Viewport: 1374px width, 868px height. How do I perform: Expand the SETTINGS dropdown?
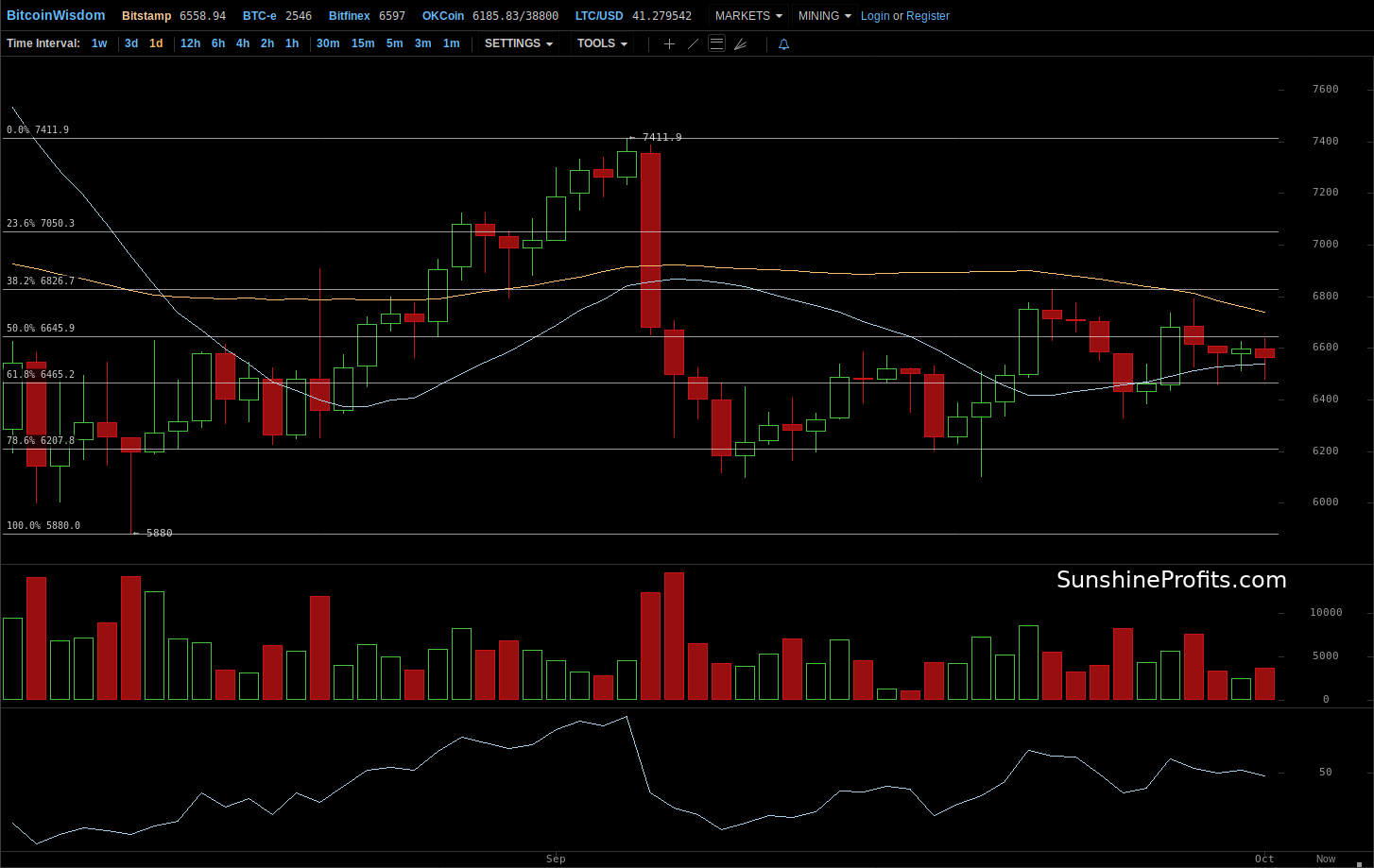point(519,43)
